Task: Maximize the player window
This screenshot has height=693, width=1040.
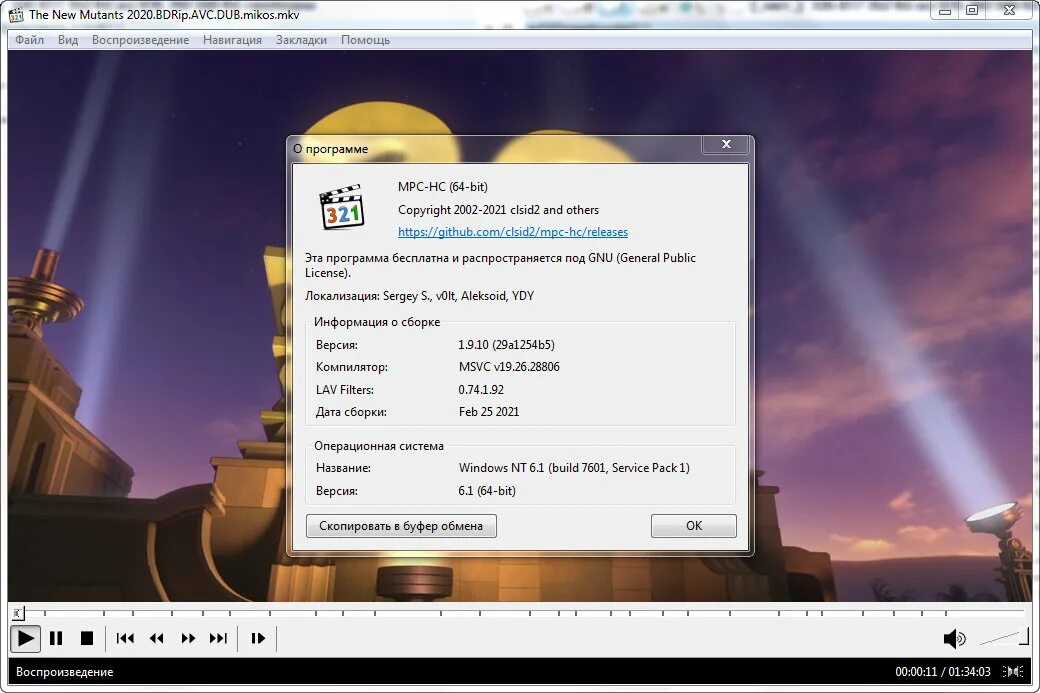Action: 972,10
